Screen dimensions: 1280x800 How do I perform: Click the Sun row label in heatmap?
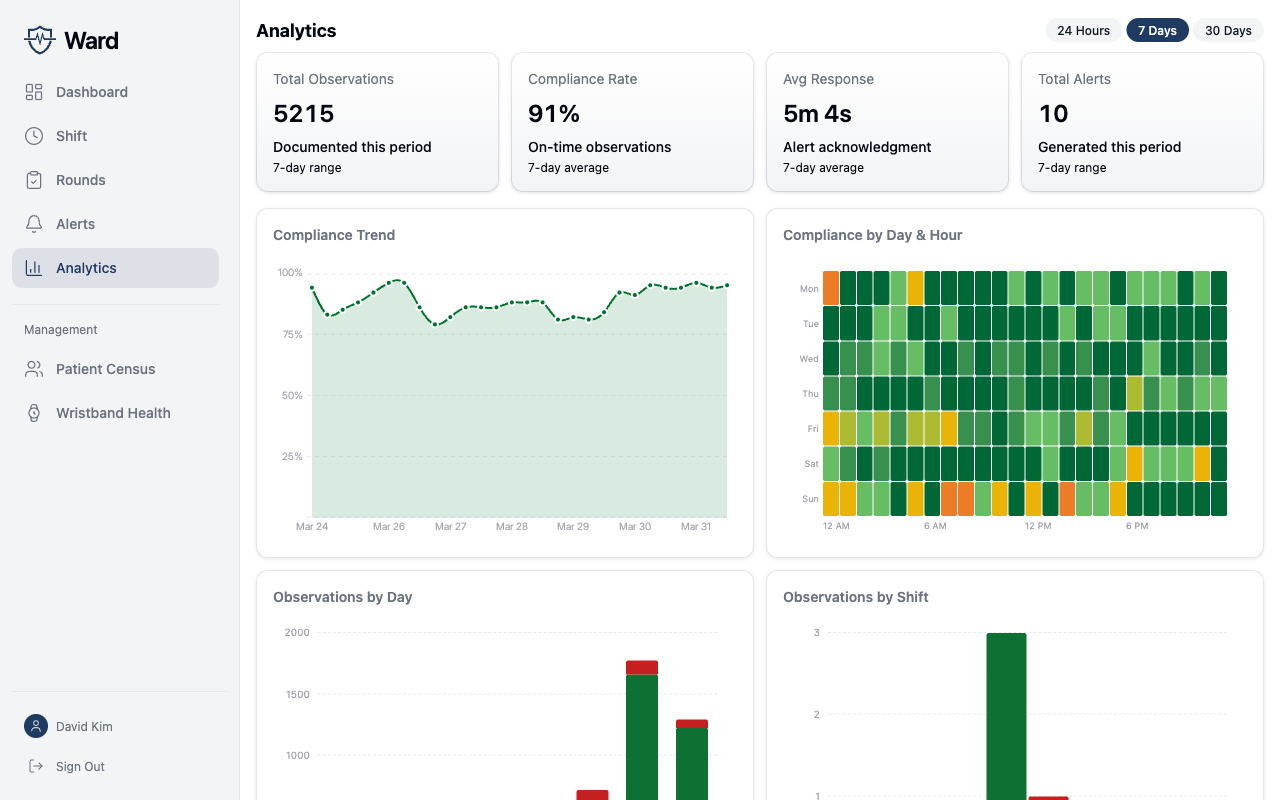(810, 499)
